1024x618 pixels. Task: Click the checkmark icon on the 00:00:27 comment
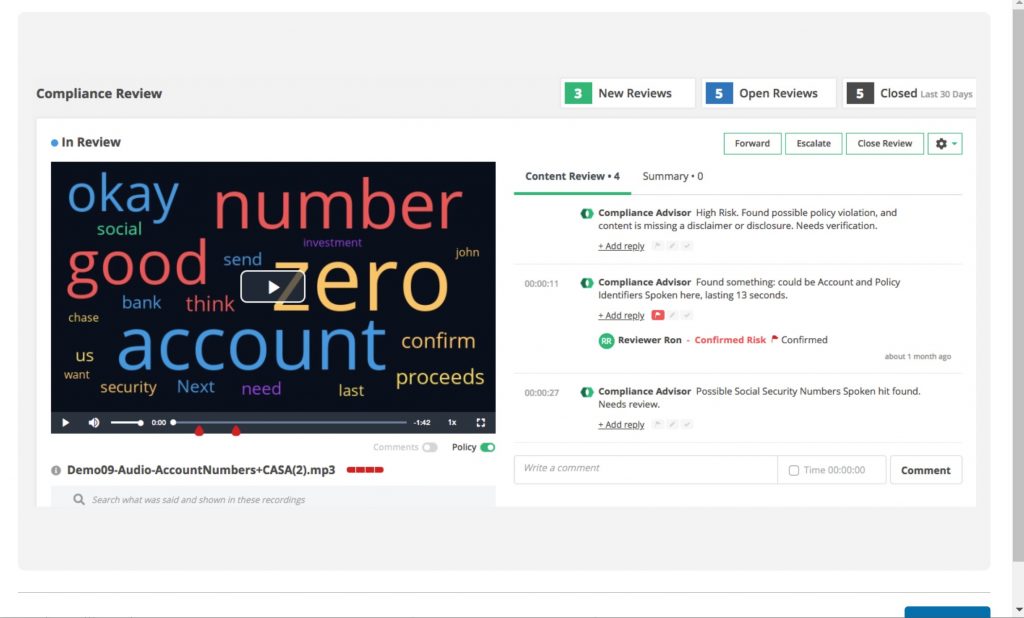click(x=686, y=424)
